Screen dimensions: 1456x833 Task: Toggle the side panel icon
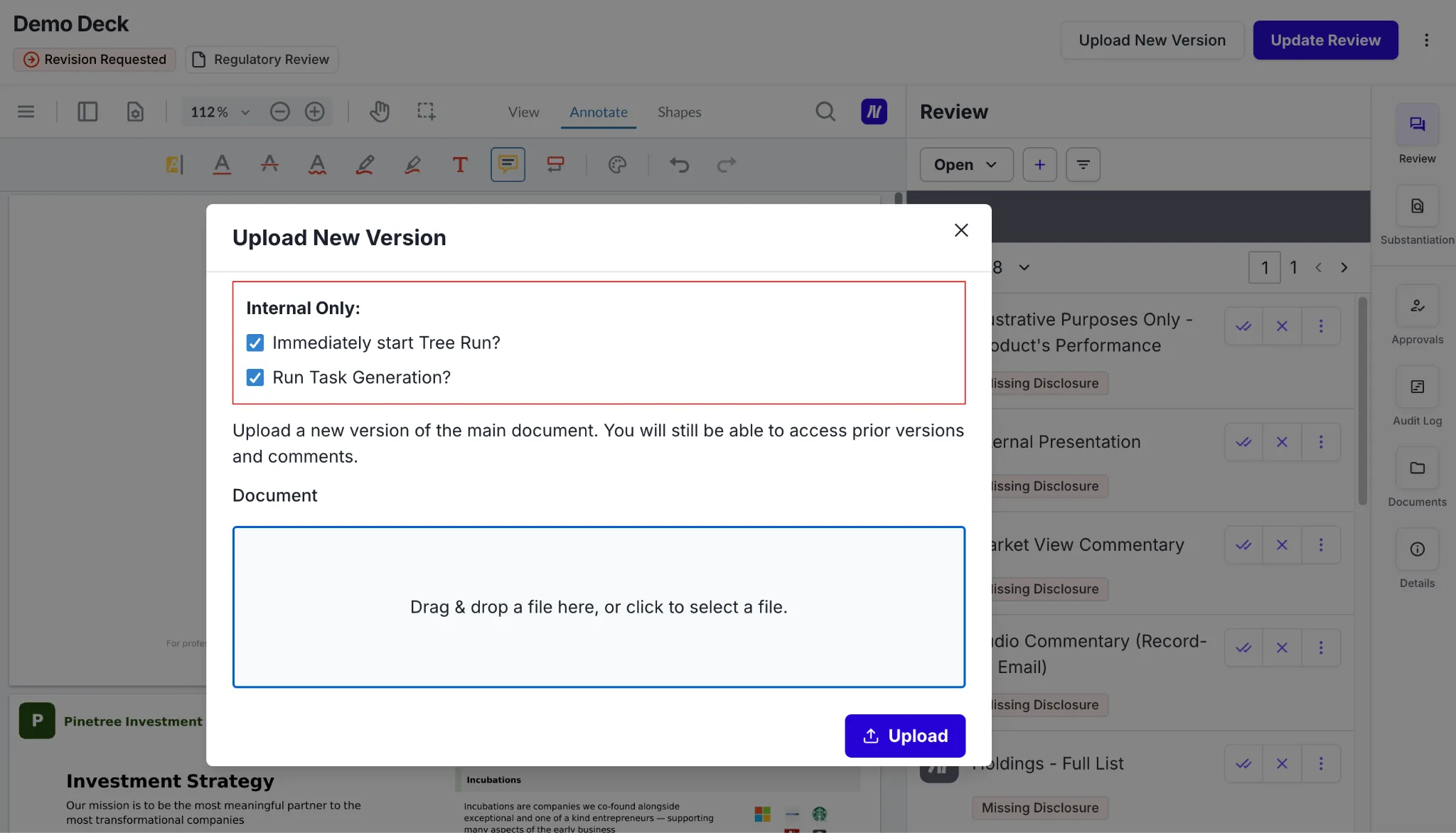(x=87, y=112)
